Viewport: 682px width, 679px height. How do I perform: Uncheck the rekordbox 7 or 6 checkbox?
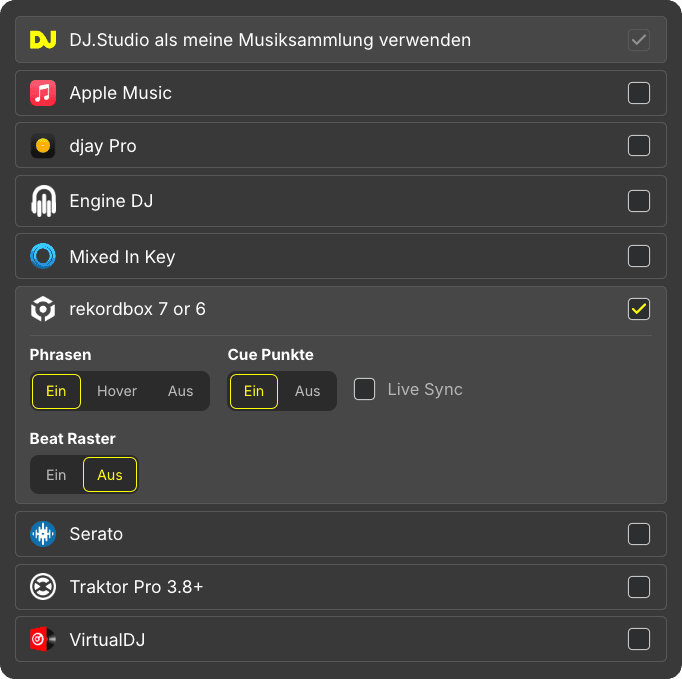(x=639, y=309)
